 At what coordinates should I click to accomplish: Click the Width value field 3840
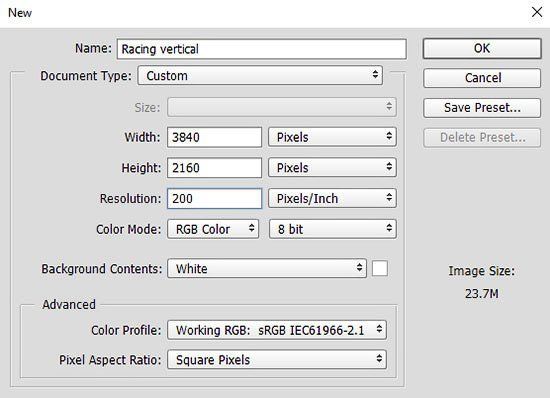(214, 137)
